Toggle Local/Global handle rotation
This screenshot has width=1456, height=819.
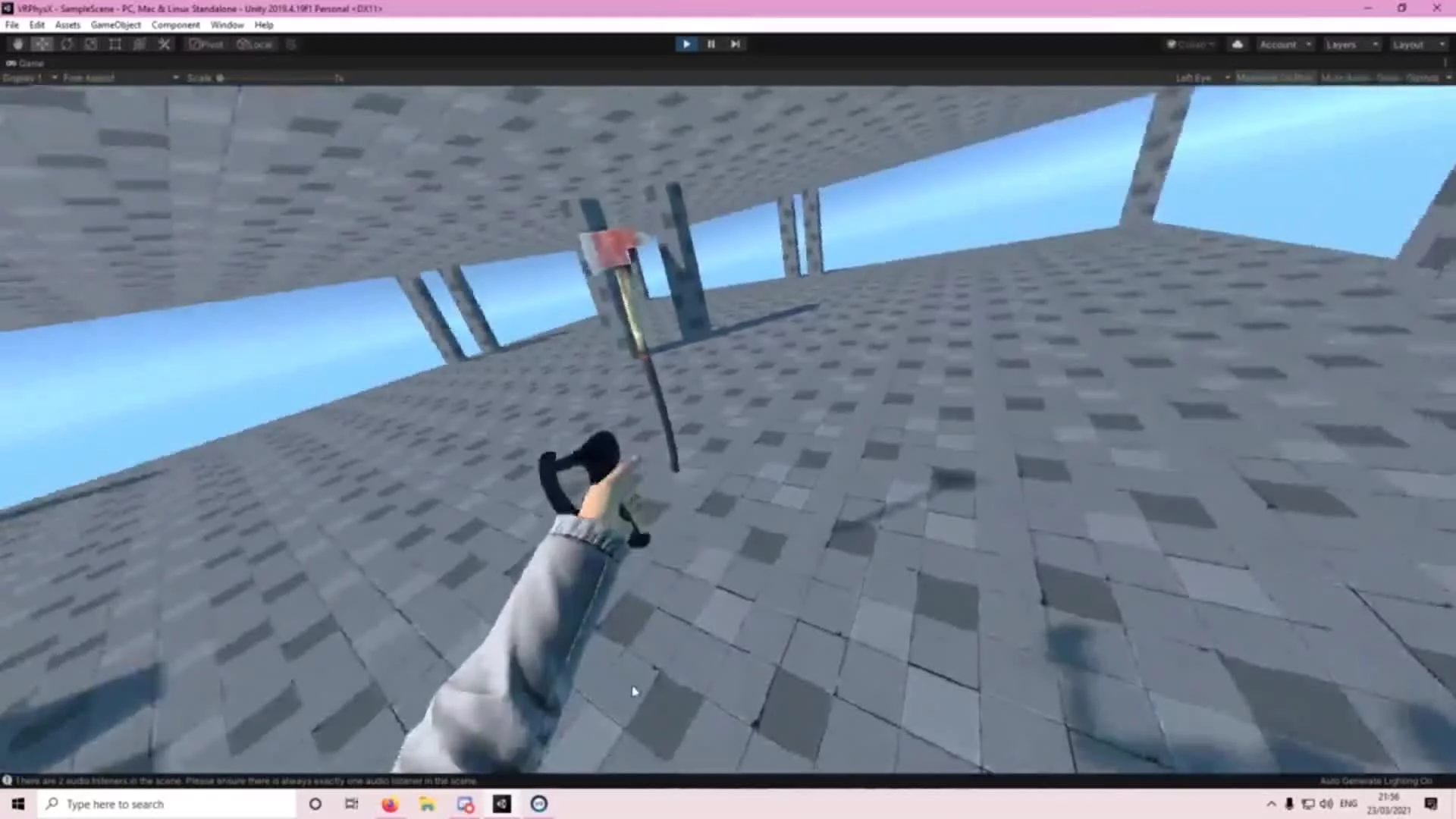255,44
